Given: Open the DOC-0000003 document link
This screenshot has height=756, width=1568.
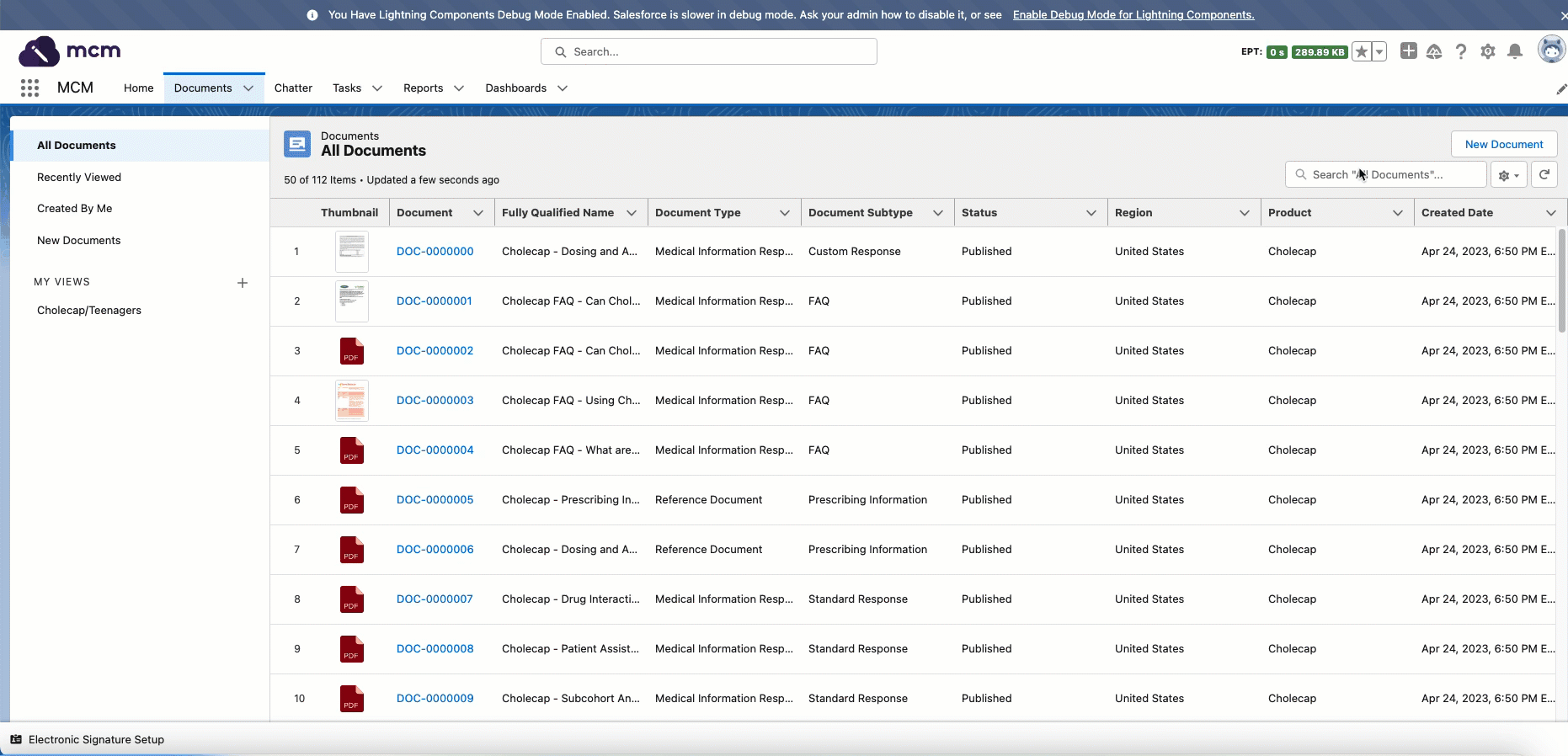Looking at the screenshot, I should [435, 401].
